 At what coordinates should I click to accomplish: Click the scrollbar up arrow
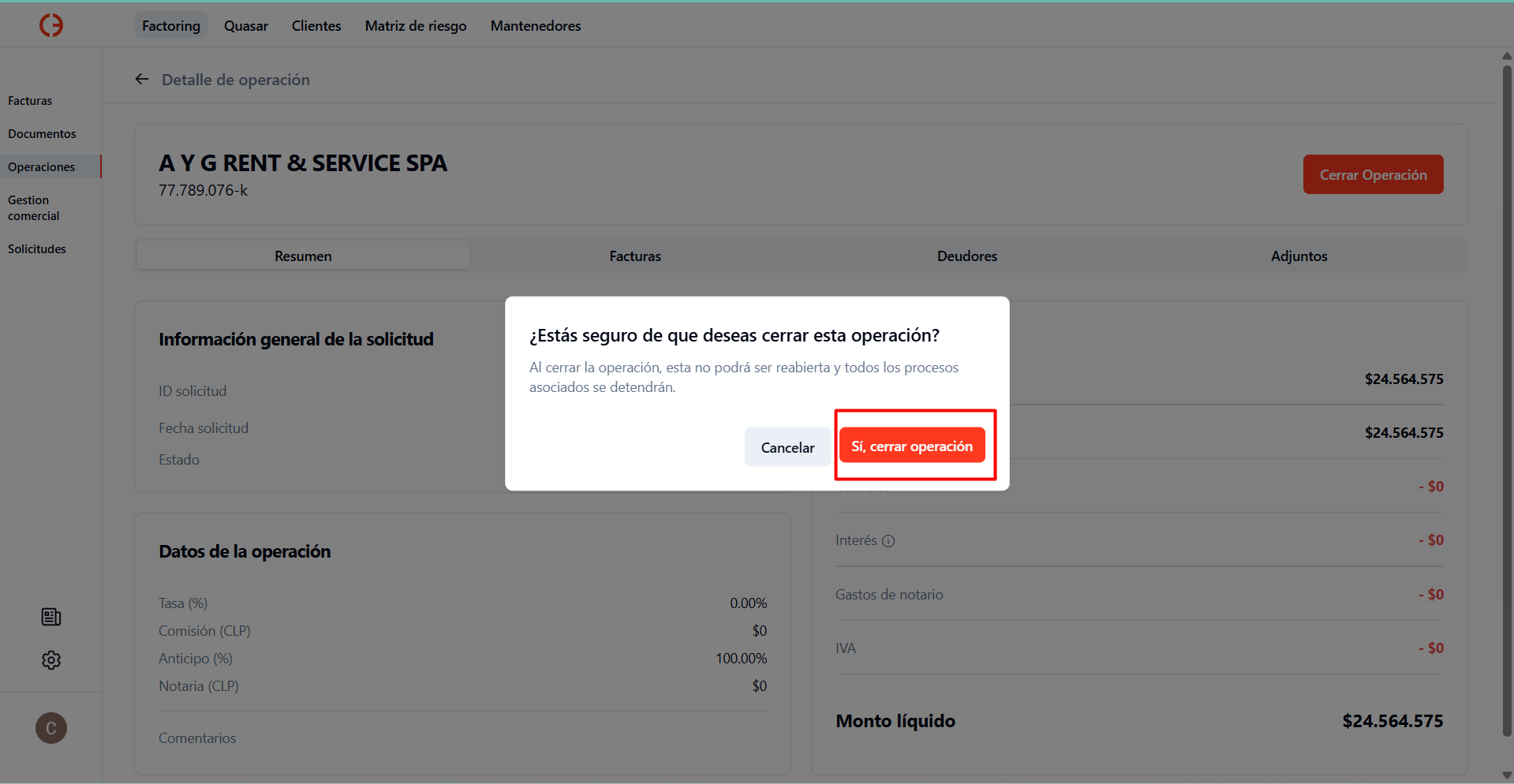(x=1506, y=55)
